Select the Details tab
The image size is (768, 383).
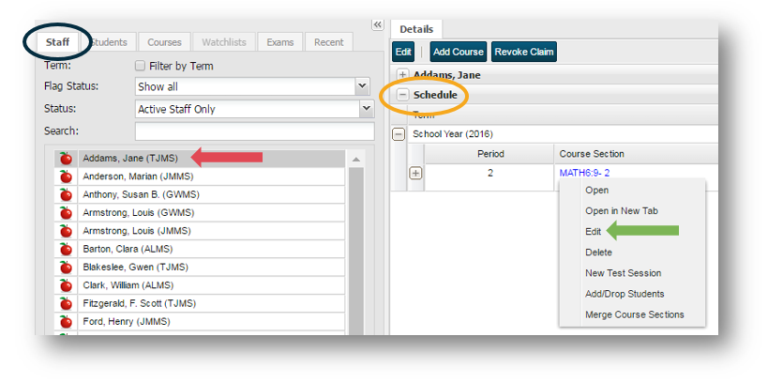pos(416,29)
